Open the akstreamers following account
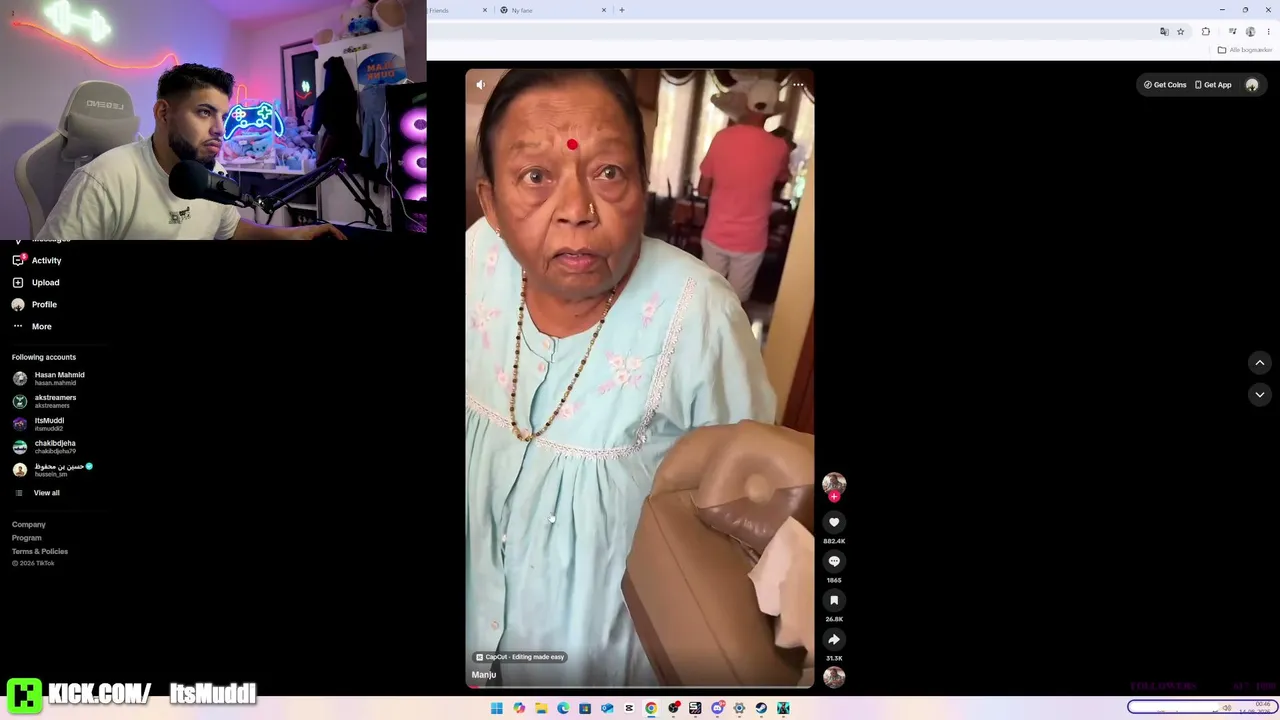The width and height of the screenshot is (1280, 720). (45, 401)
